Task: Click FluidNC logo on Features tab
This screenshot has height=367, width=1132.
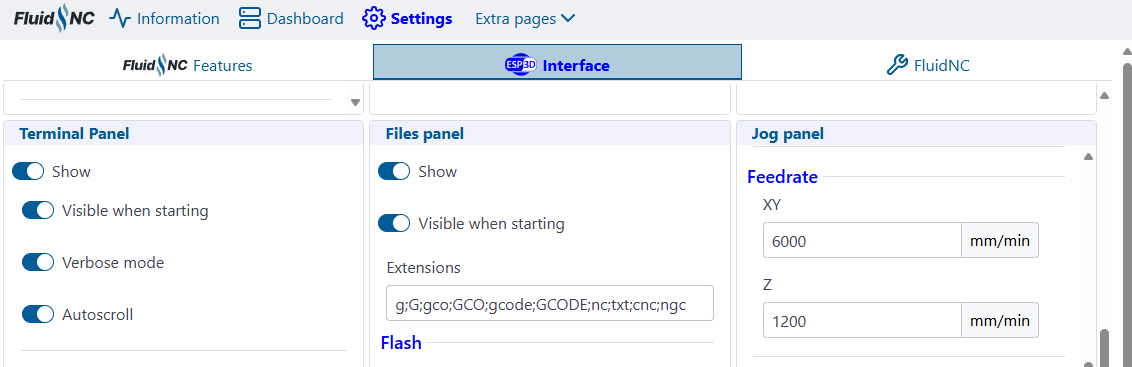Action: pyautogui.click(x=155, y=65)
